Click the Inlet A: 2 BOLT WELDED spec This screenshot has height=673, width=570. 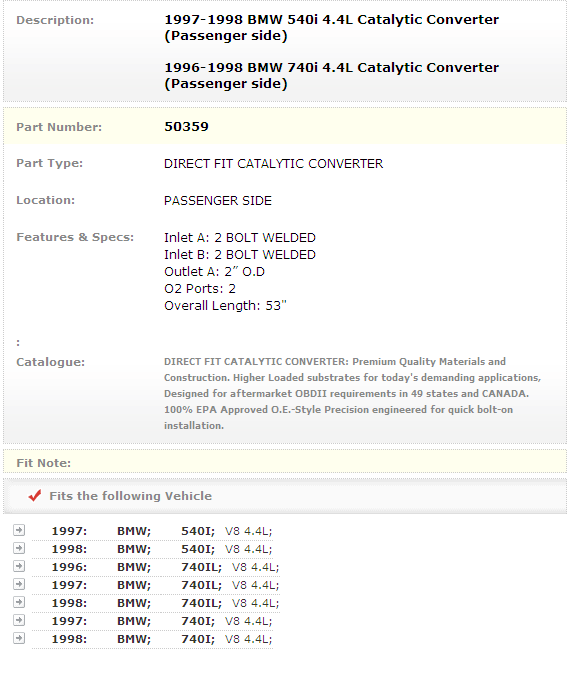click(x=240, y=237)
